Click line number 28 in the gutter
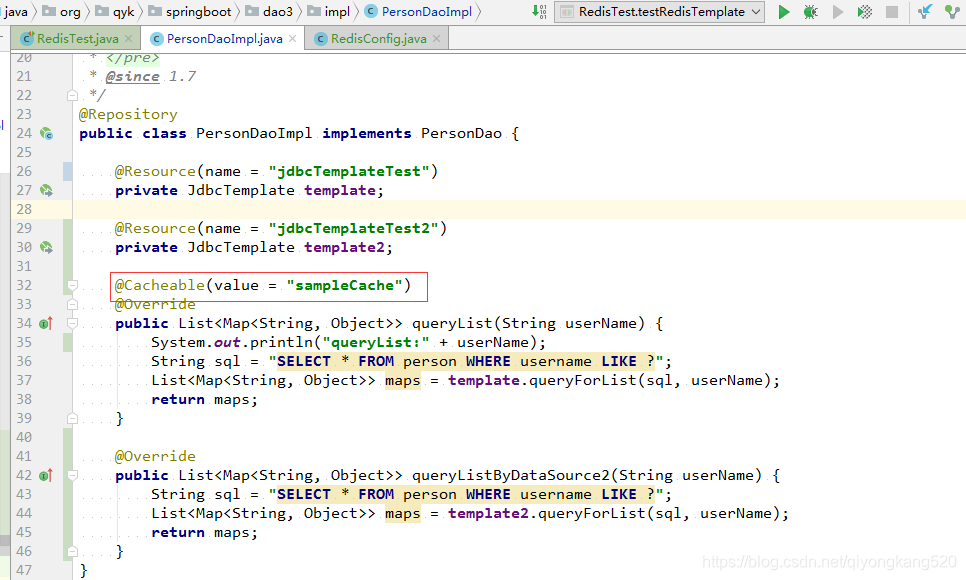This screenshot has width=966, height=580. coord(24,210)
